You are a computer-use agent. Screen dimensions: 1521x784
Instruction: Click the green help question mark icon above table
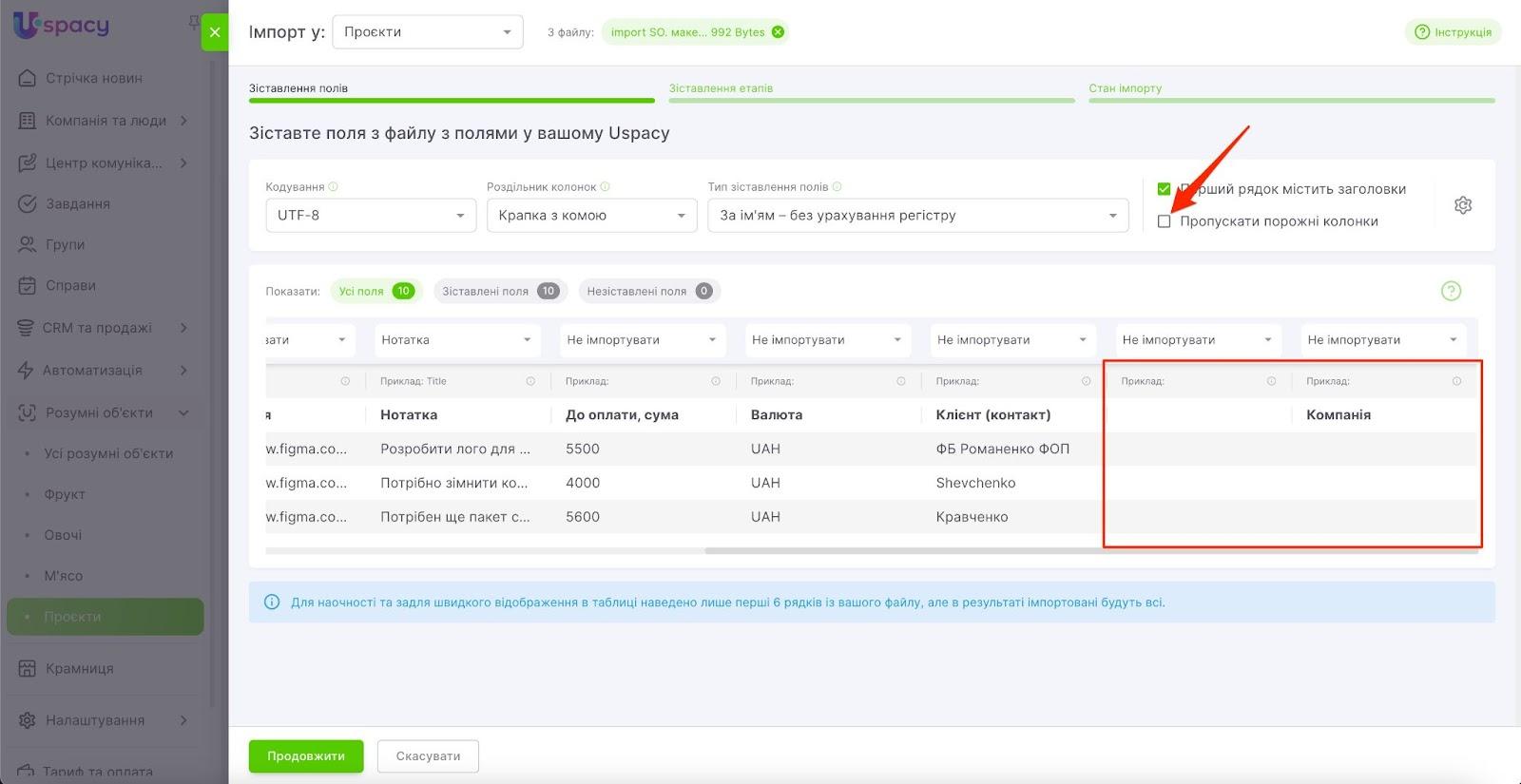(1450, 291)
